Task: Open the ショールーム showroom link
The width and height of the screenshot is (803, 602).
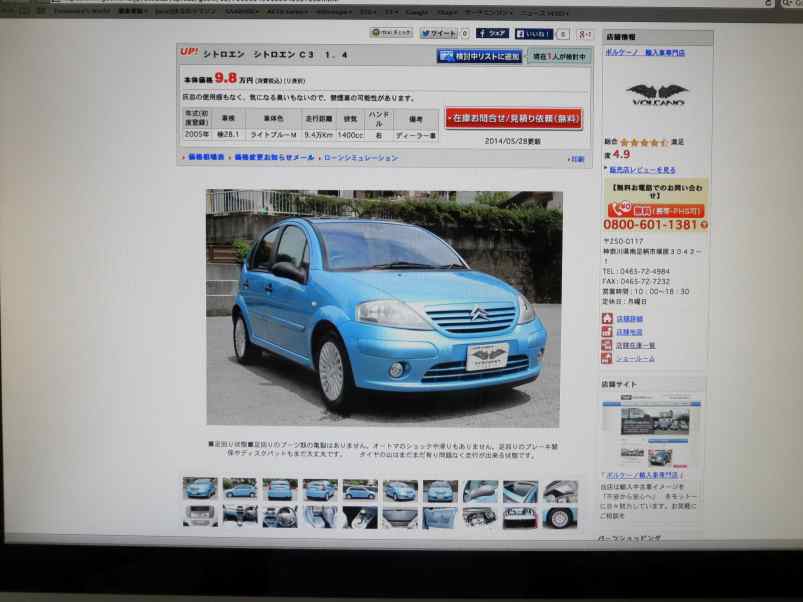Action: 635,359
